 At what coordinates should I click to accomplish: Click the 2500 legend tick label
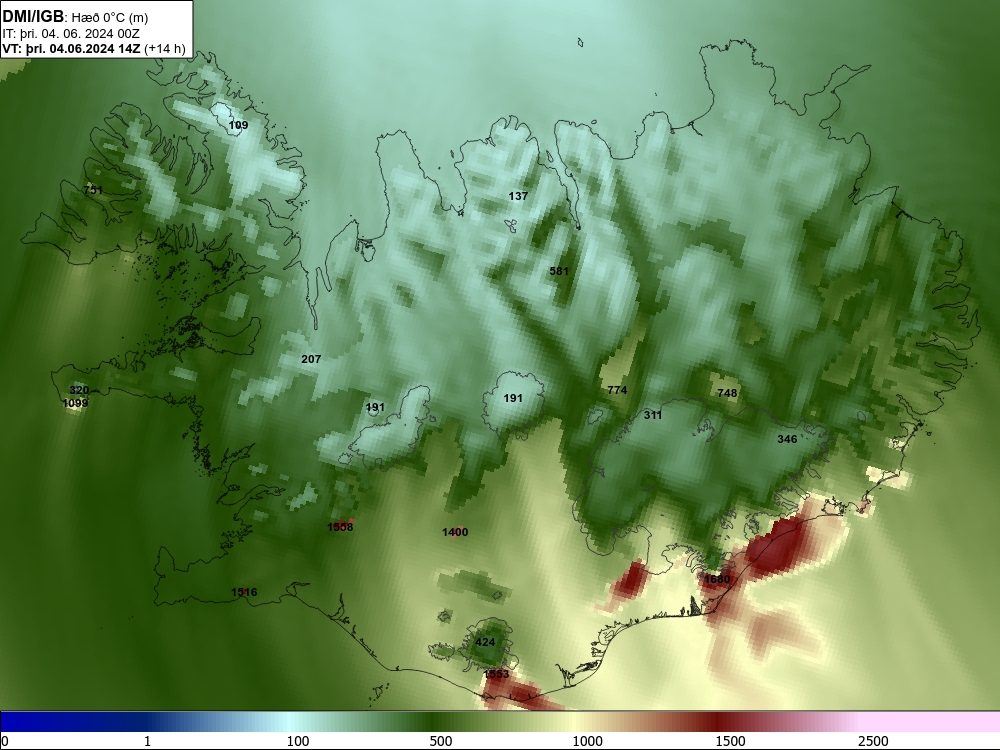[x=873, y=741]
